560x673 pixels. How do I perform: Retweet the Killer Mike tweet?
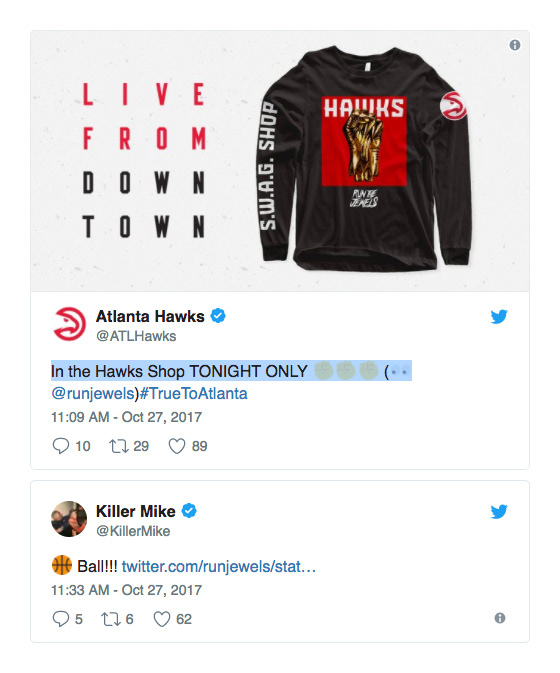(111, 619)
